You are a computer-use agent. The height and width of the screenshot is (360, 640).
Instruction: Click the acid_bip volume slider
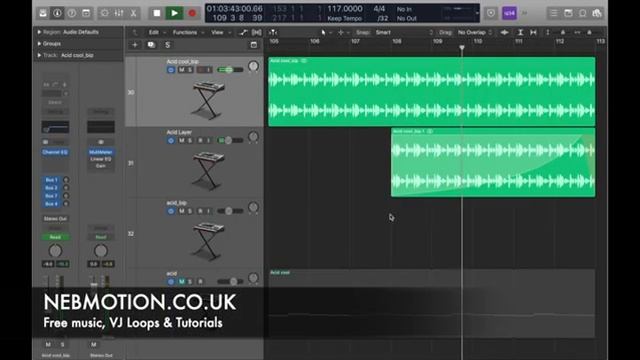point(230,211)
